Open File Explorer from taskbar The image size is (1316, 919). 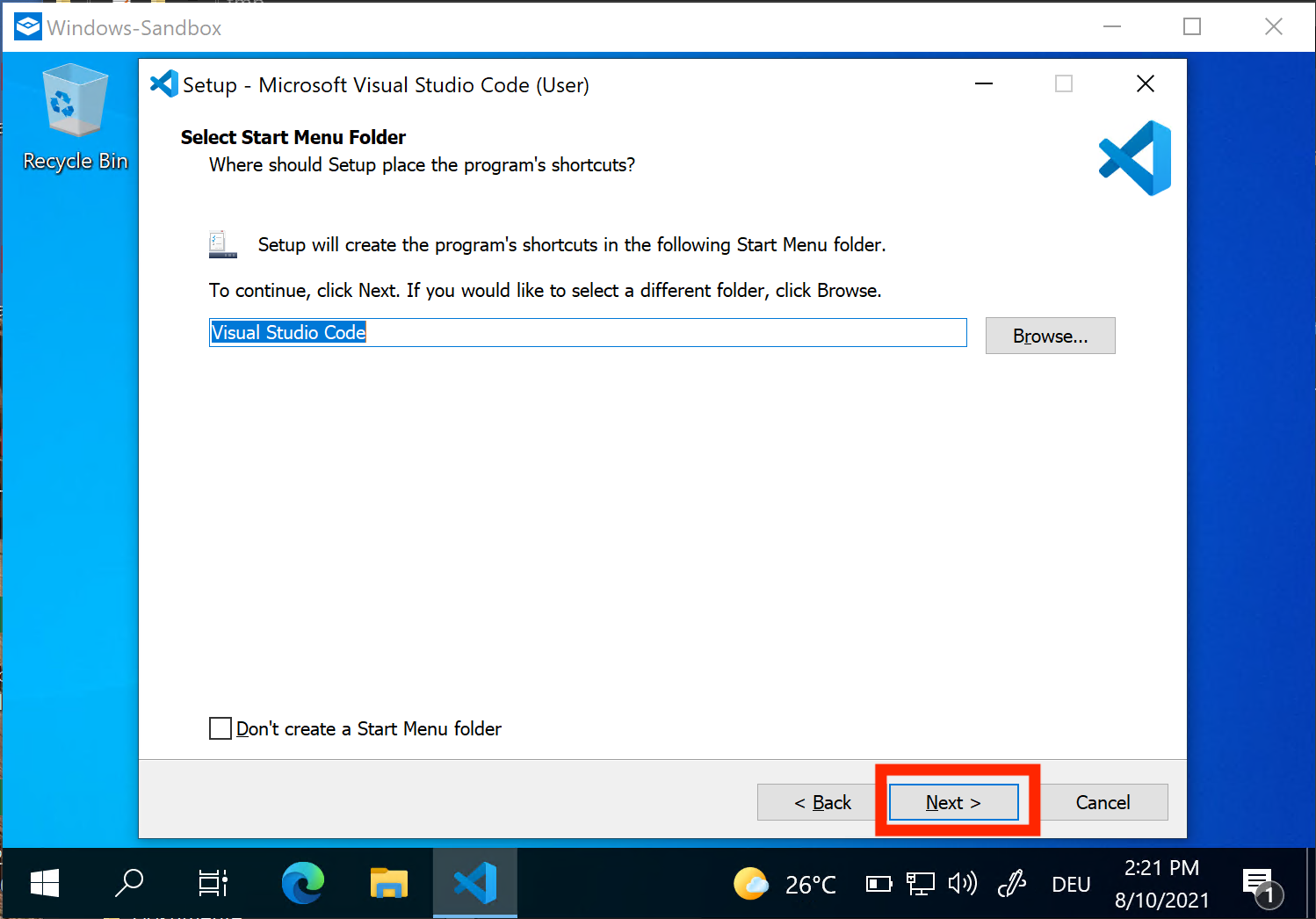(x=388, y=883)
